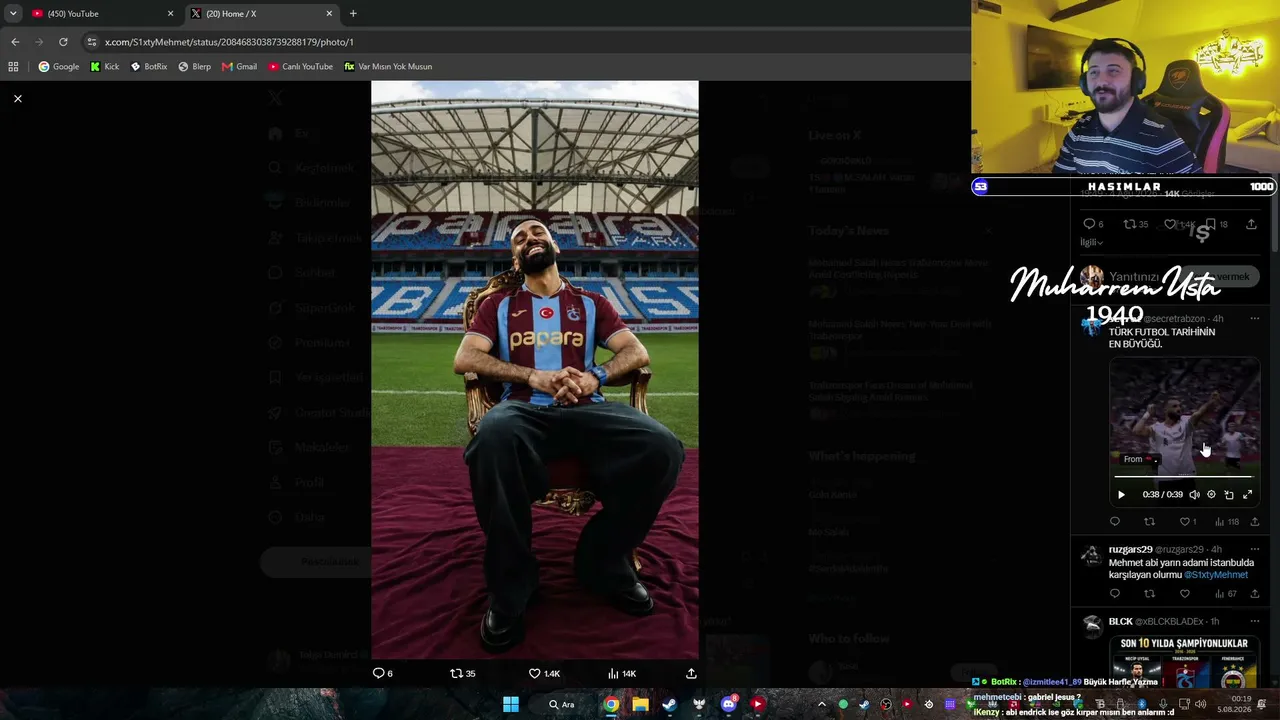View site information icon in address bar
This screenshot has width=1280, height=720.
[92, 42]
